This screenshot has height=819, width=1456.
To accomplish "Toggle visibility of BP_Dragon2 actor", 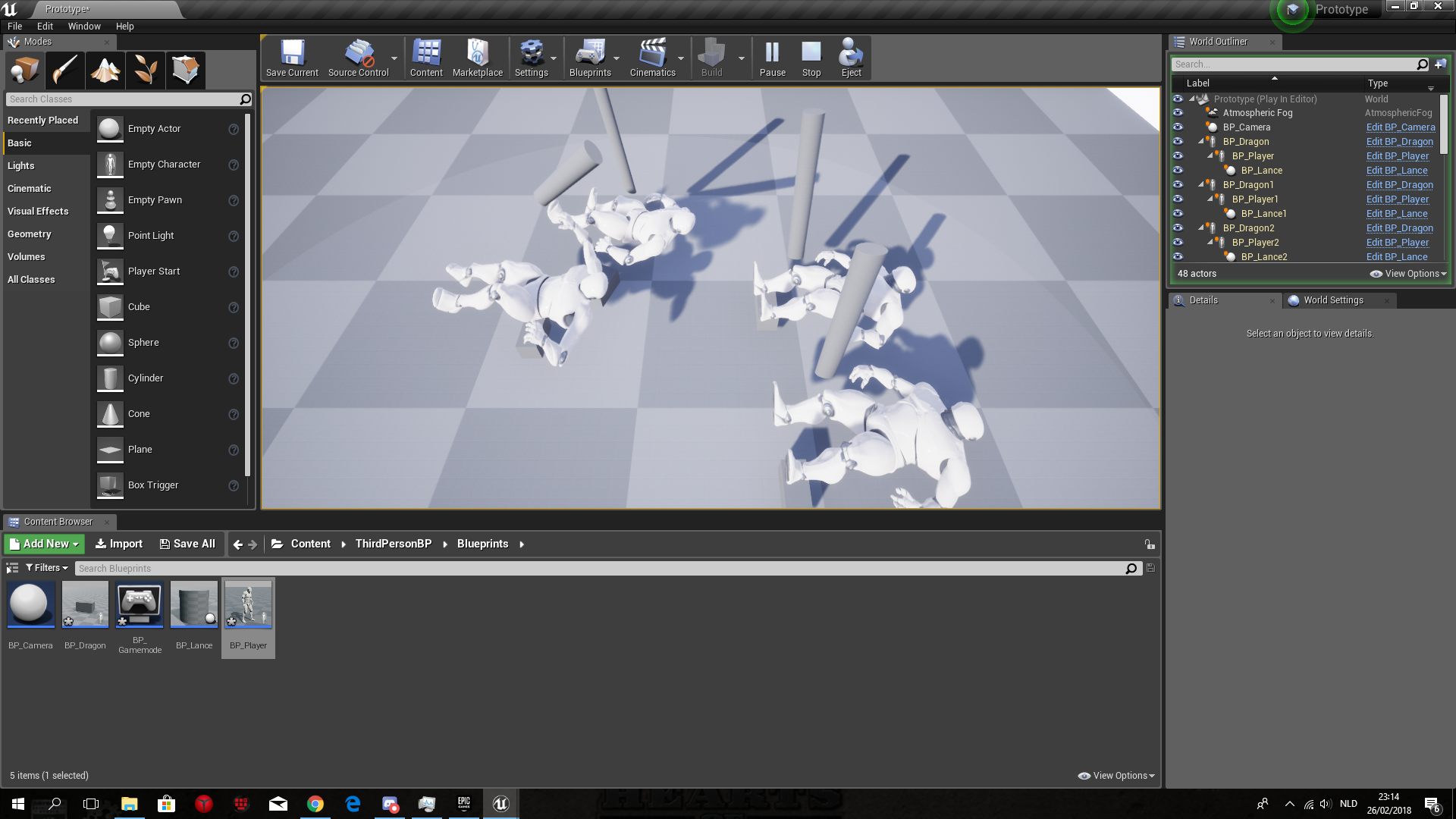I will tap(1178, 228).
